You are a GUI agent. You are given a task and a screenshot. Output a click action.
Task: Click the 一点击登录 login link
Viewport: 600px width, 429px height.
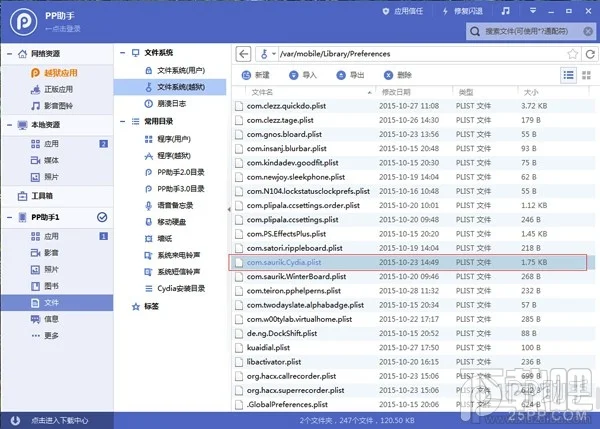coord(63,29)
